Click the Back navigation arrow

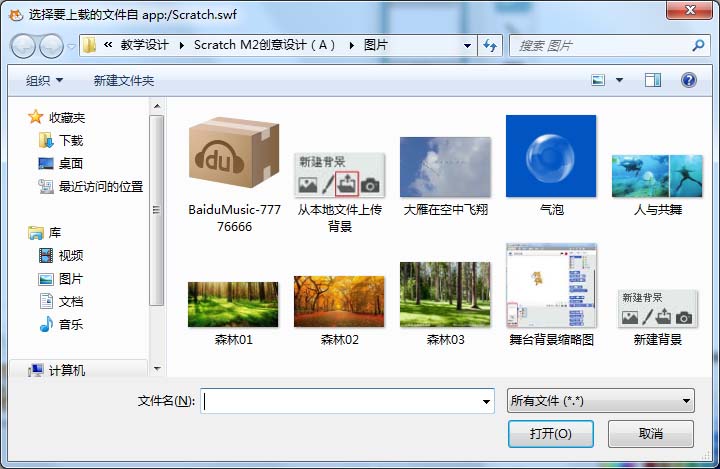click(x=24, y=46)
